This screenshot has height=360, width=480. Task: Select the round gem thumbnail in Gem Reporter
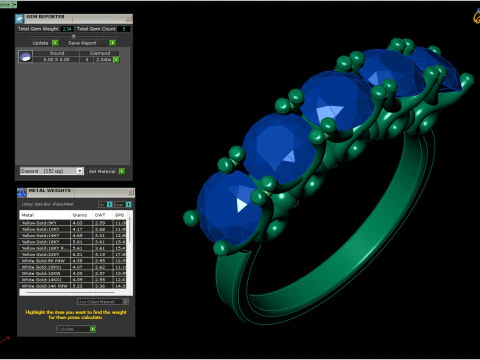[x=25, y=57]
